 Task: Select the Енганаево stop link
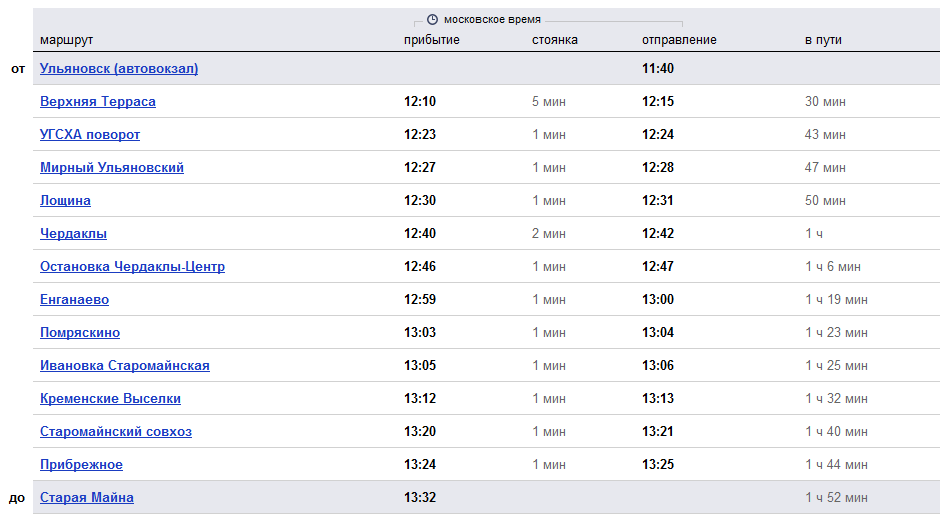(74, 300)
